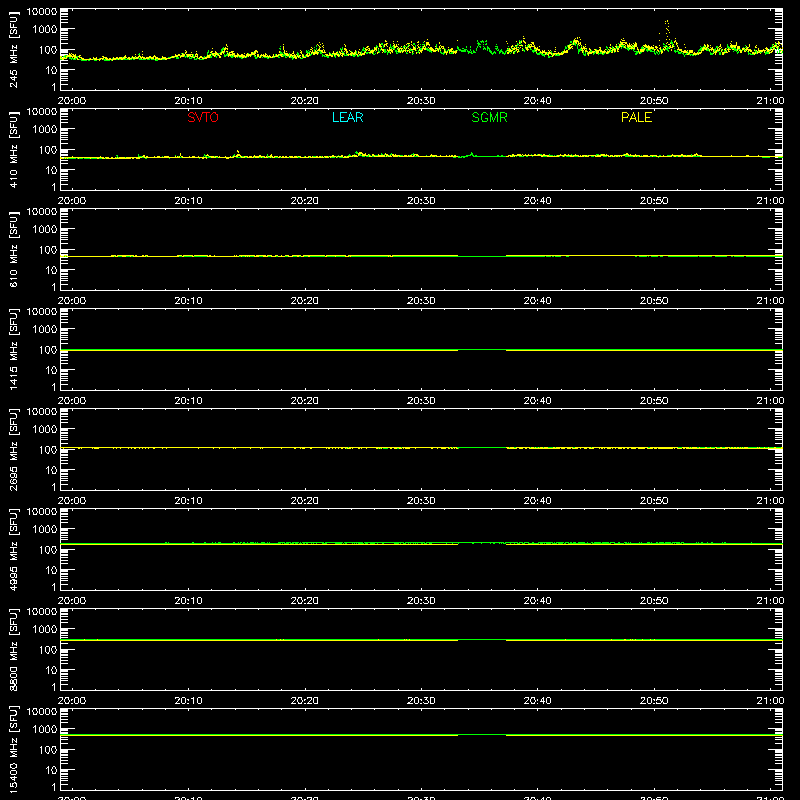This screenshot has height=800, width=800.
Task: Click 20:20 tick label under 2695 MHz plot
Action: pyautogui.click(x=305, y=501)
